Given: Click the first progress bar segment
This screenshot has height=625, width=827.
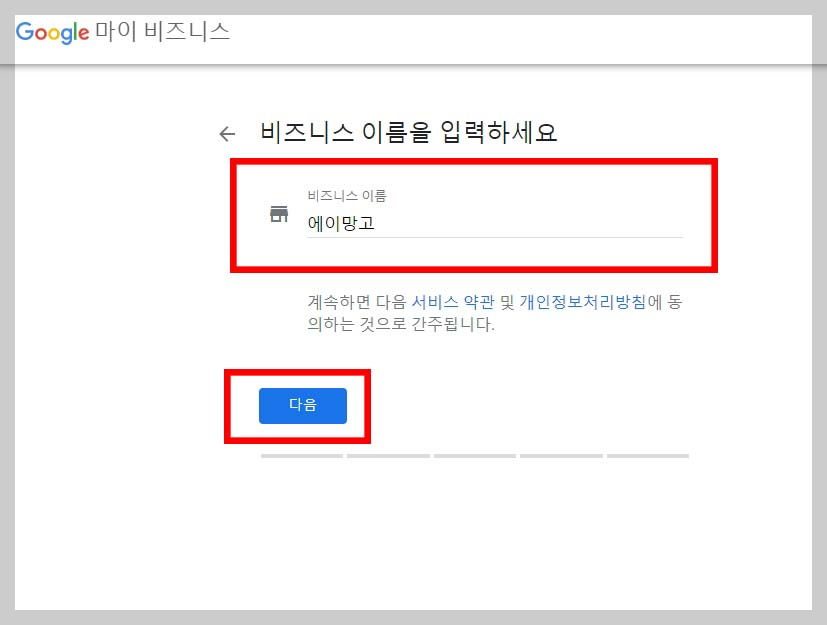Looking at the screenshot, I should [x=300, y=455].
